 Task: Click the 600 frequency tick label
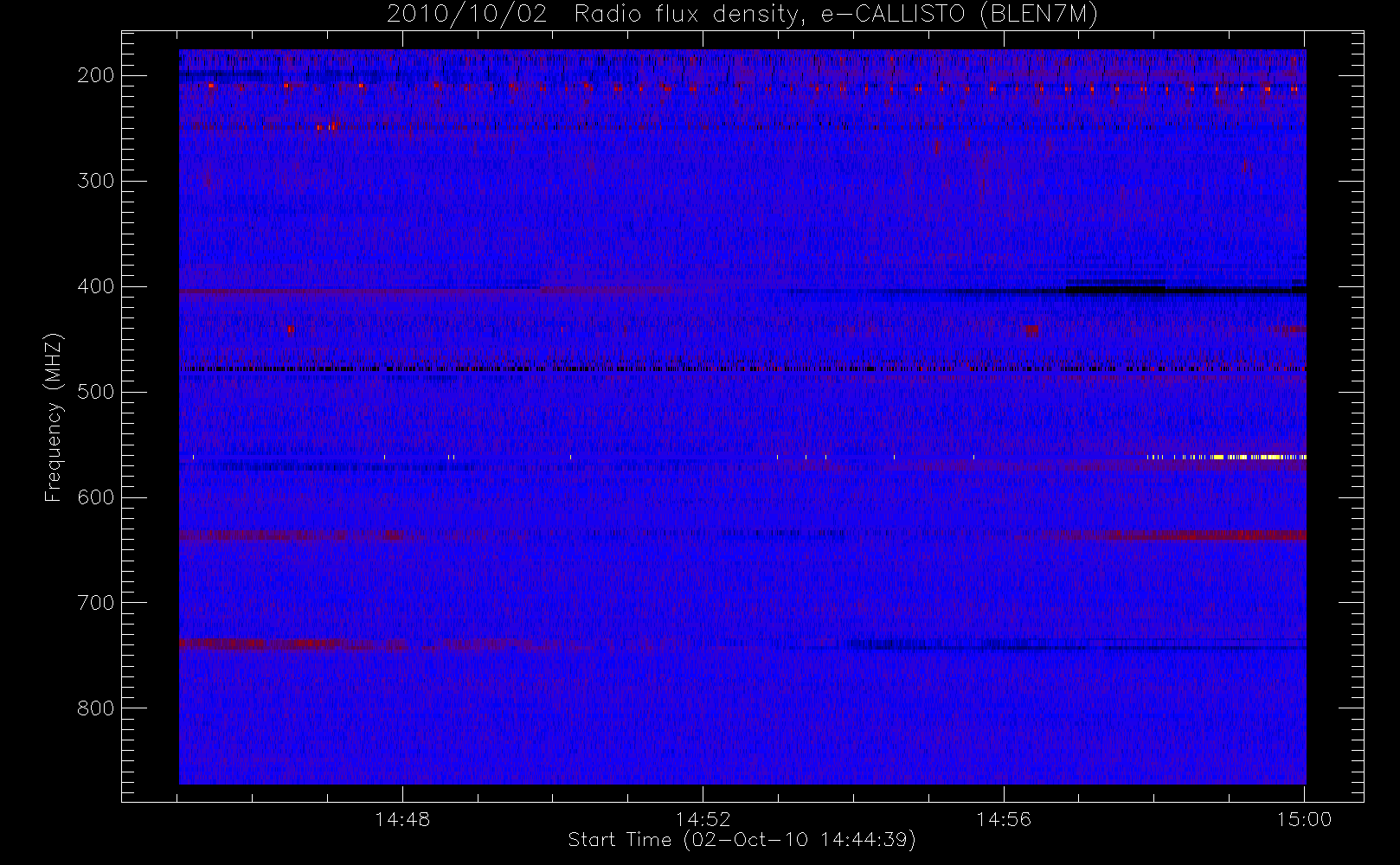(96, 497)
